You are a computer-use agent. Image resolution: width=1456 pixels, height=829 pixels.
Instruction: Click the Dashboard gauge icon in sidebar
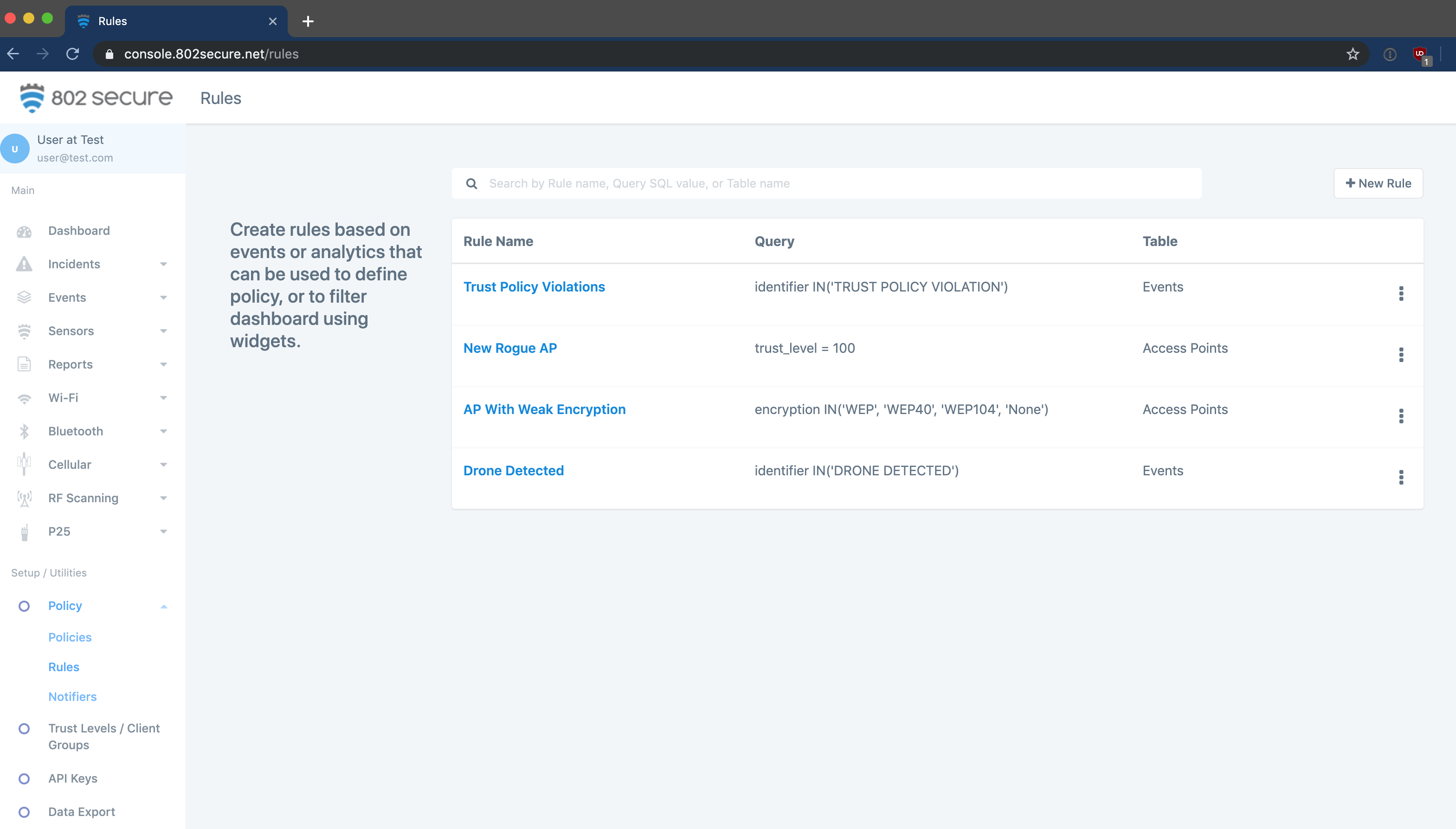tap(24, 231)
